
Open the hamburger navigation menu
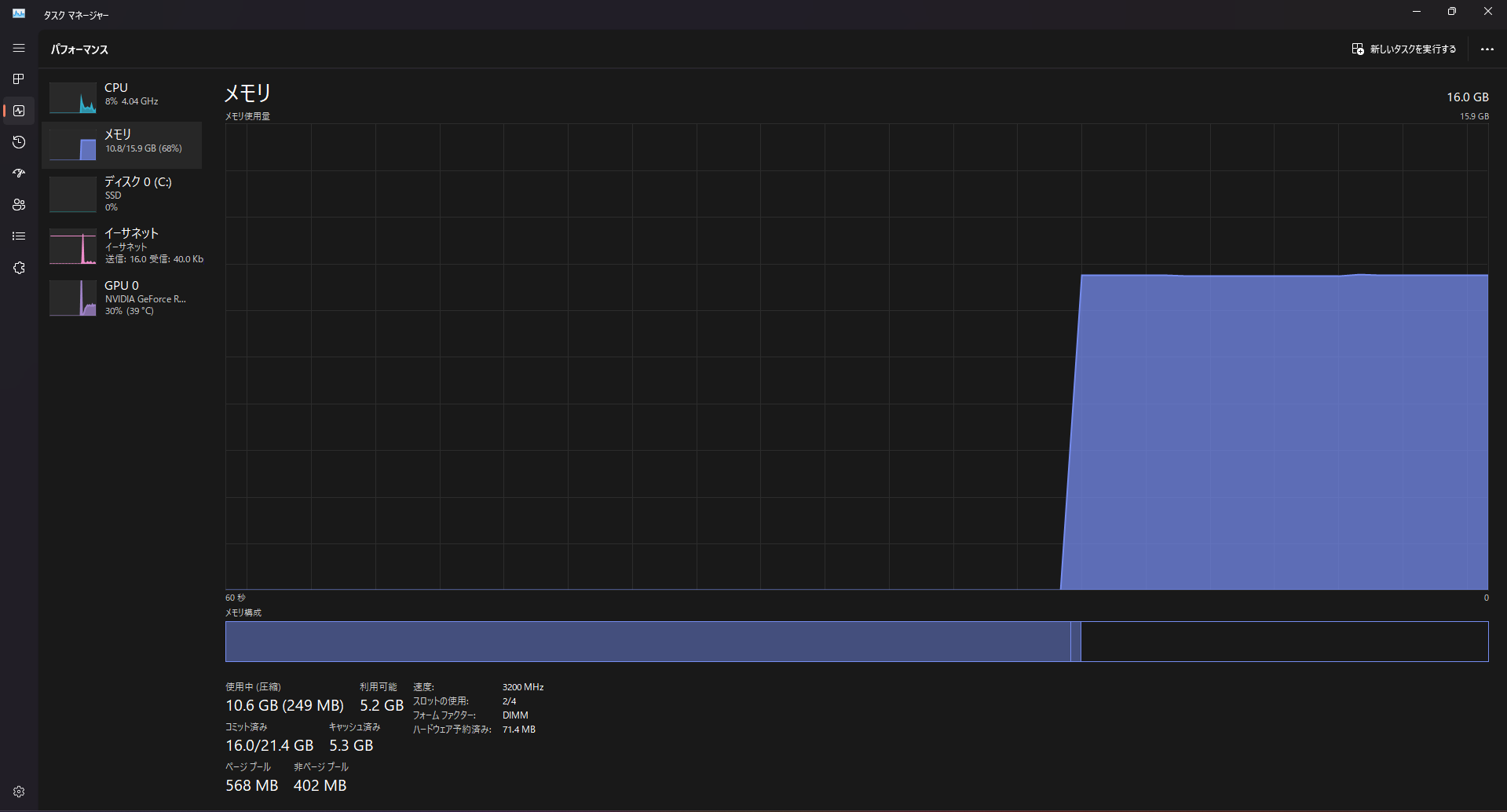click(19, 49)
